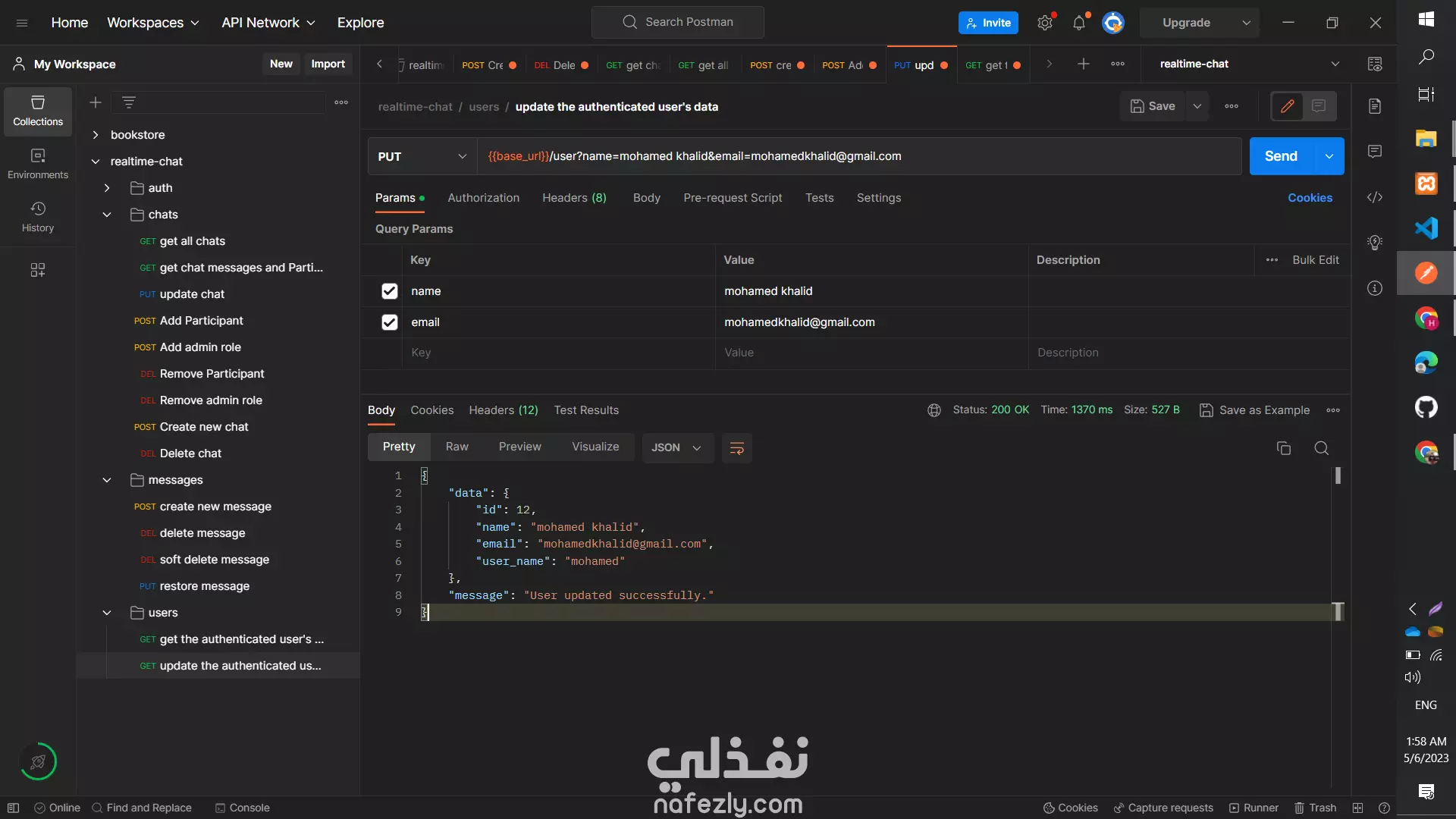
Task: Open a new request tab with plus
Action: pyautogui.click(x=1084, y=64)
